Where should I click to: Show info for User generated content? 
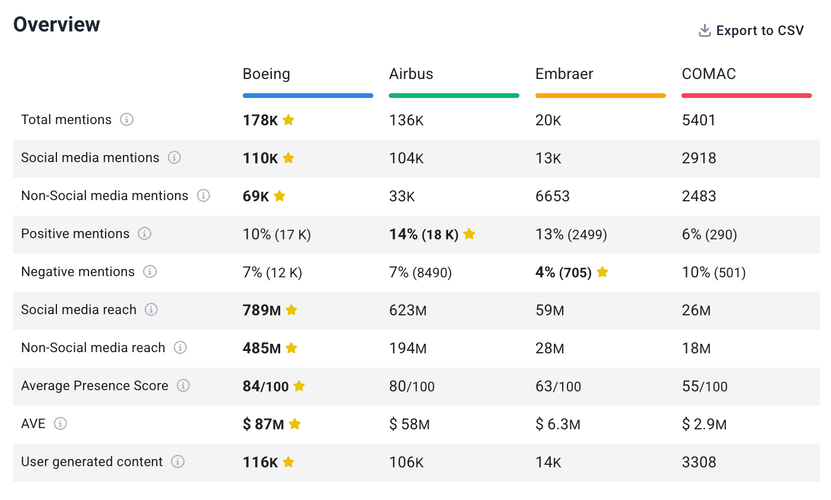click(x=178, y=461)
